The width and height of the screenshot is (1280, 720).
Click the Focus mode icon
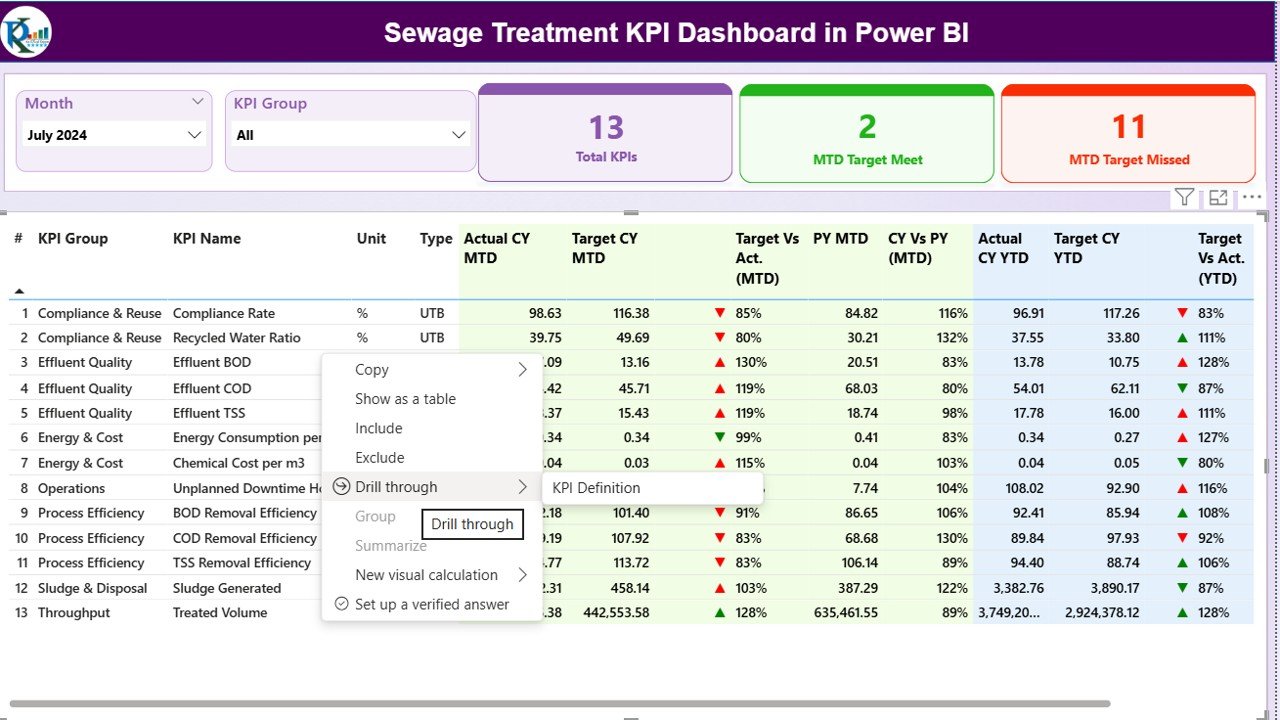pos(1218,198)
